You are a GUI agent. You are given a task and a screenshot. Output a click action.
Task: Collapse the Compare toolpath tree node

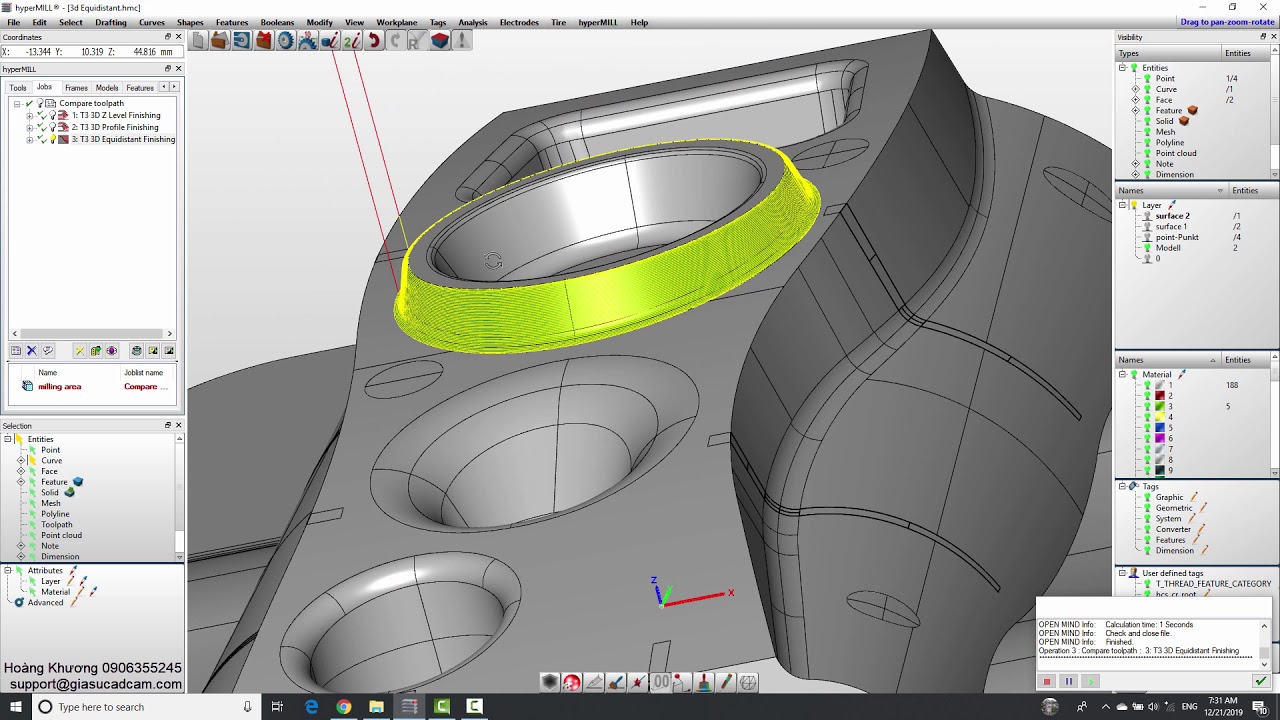point(17,103)
